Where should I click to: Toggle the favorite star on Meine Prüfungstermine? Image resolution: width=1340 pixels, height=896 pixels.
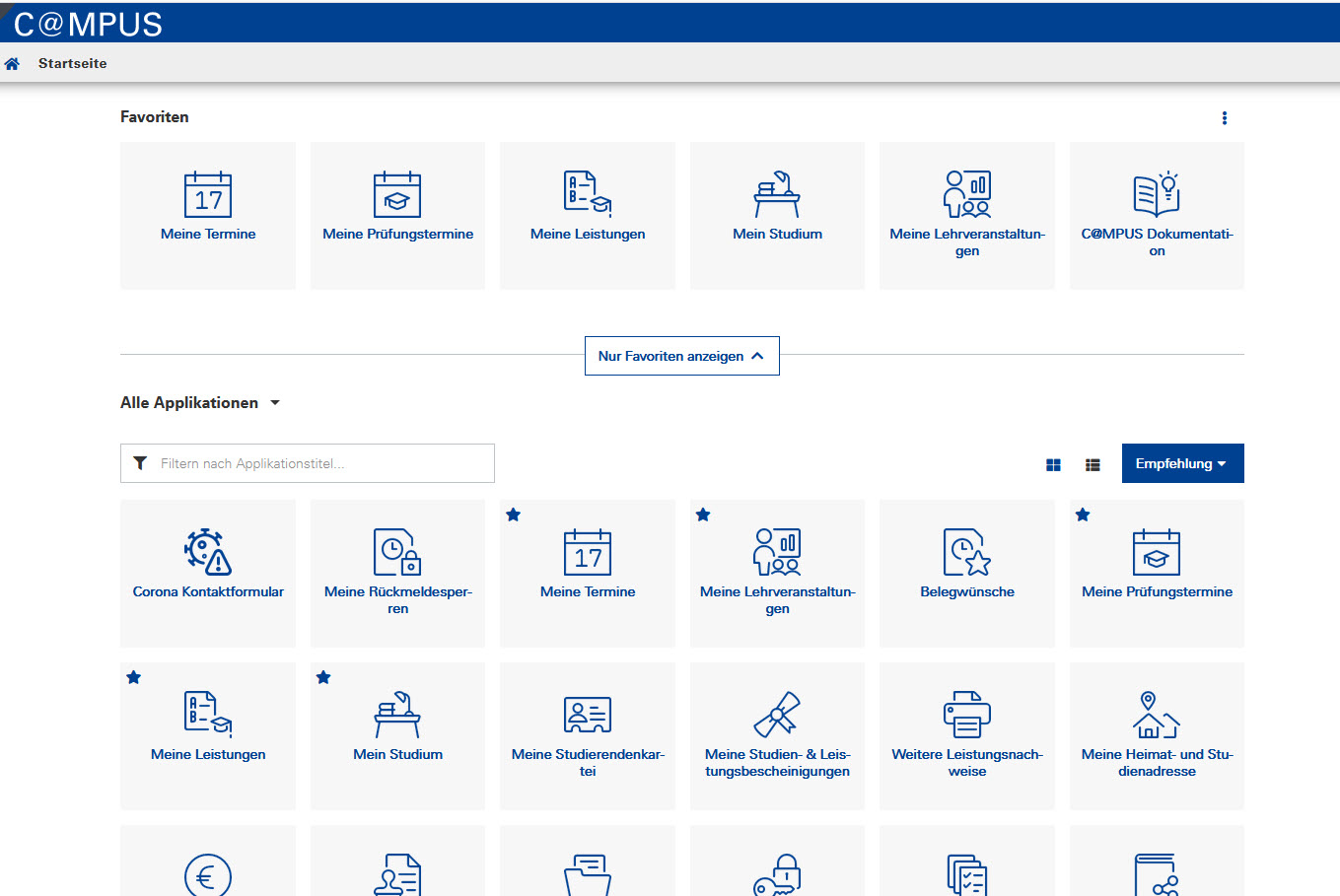(1083, 515)
